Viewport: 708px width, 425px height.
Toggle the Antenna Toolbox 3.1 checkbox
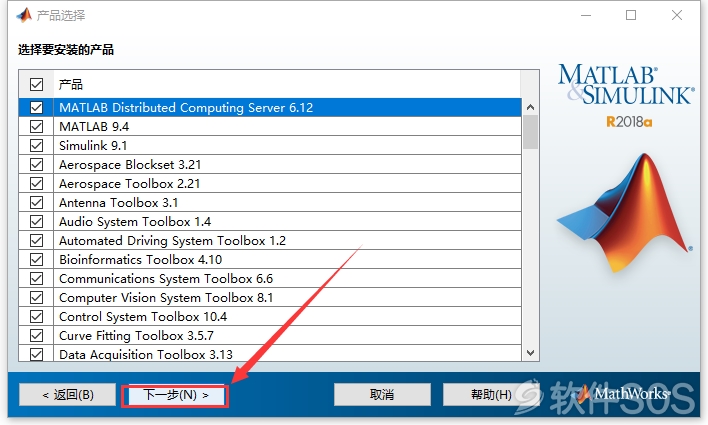[x=36, y=202]
